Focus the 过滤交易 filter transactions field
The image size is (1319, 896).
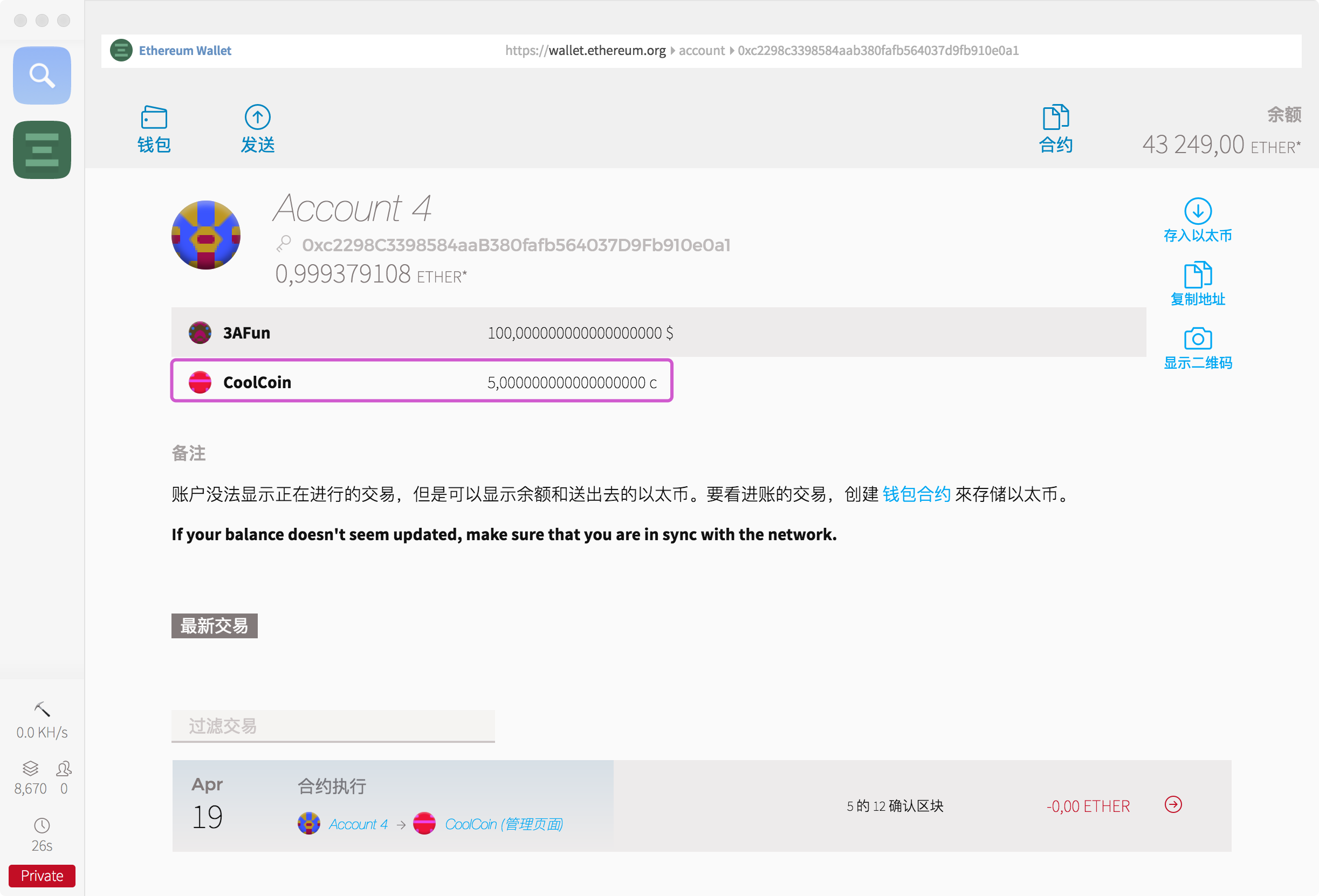333,726
